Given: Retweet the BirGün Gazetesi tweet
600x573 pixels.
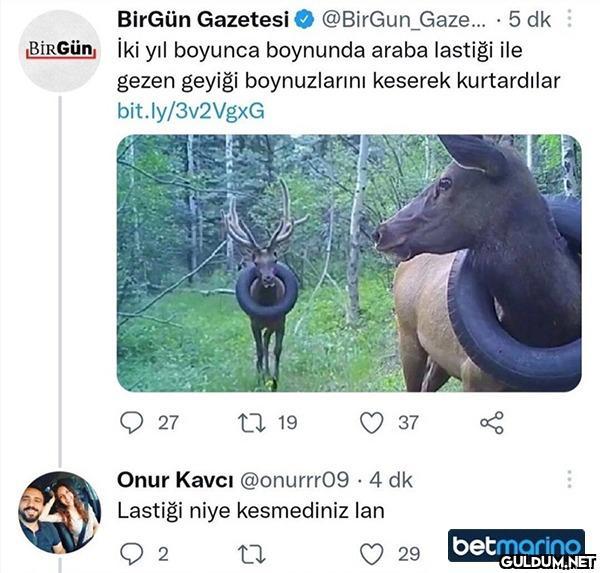Looking at the screenshot, I should click(x=251, y=423).
